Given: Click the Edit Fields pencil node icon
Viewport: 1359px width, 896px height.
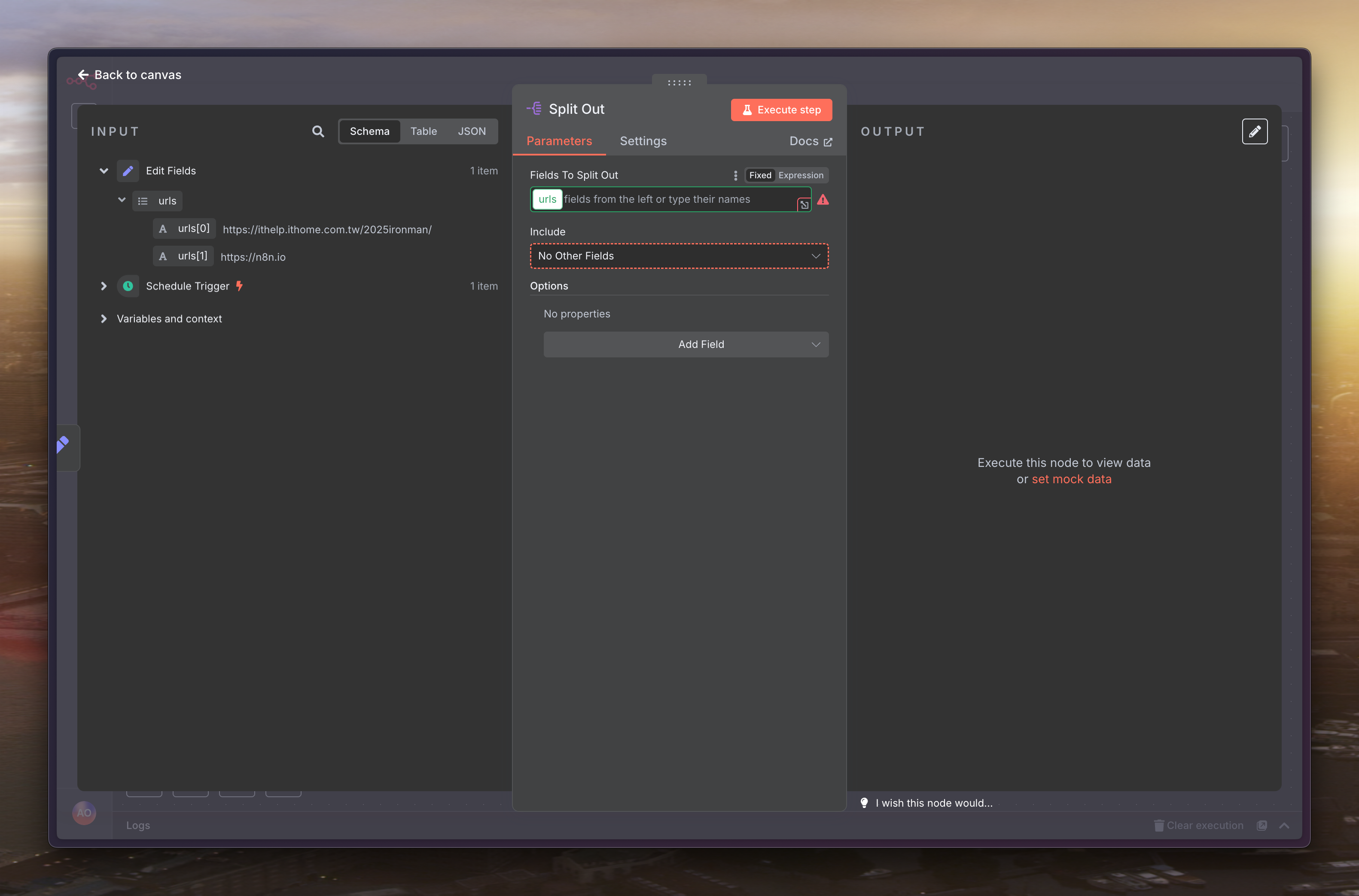Looking at the screenshot, I should tap(128, 171).
